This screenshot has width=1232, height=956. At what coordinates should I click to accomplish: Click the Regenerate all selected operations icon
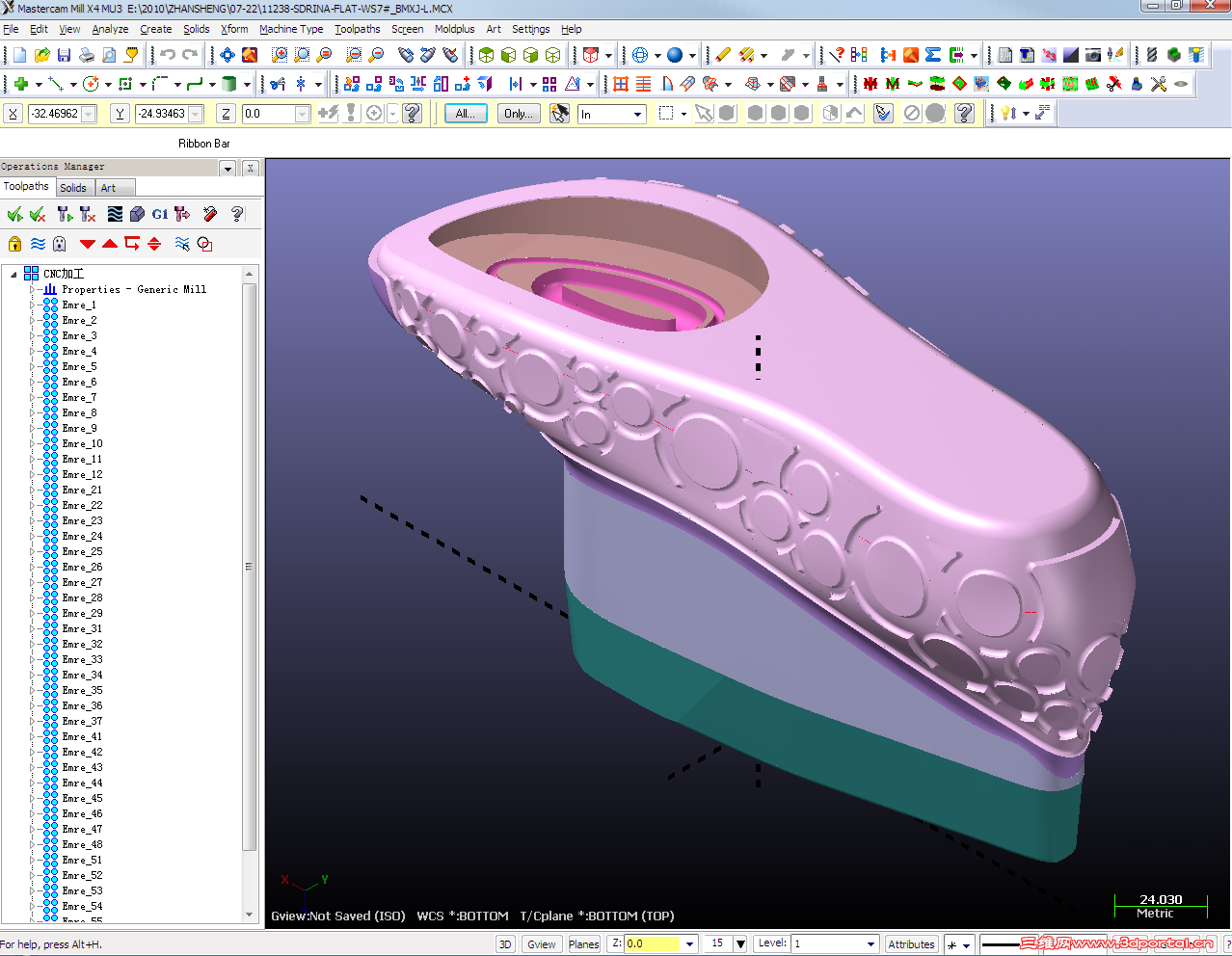[x=65, y=214]
